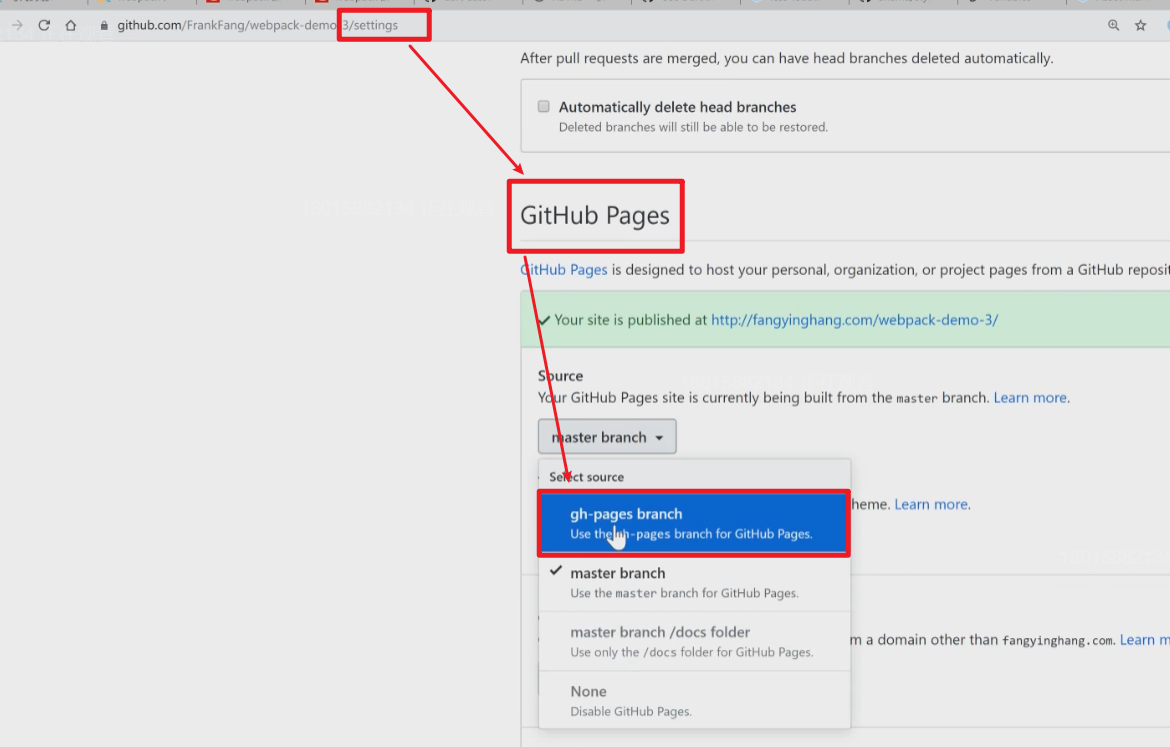Image resolution: width=1170 pixels, height=747 pixels.
Task: Go to the browser home page icon
Action: pos(71,25)
